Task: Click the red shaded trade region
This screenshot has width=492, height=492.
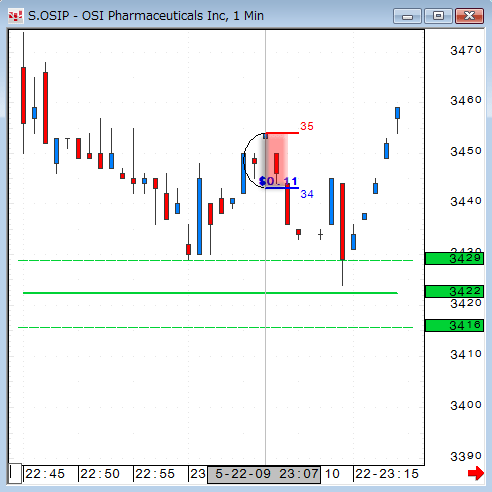Action: coord(277,160)
